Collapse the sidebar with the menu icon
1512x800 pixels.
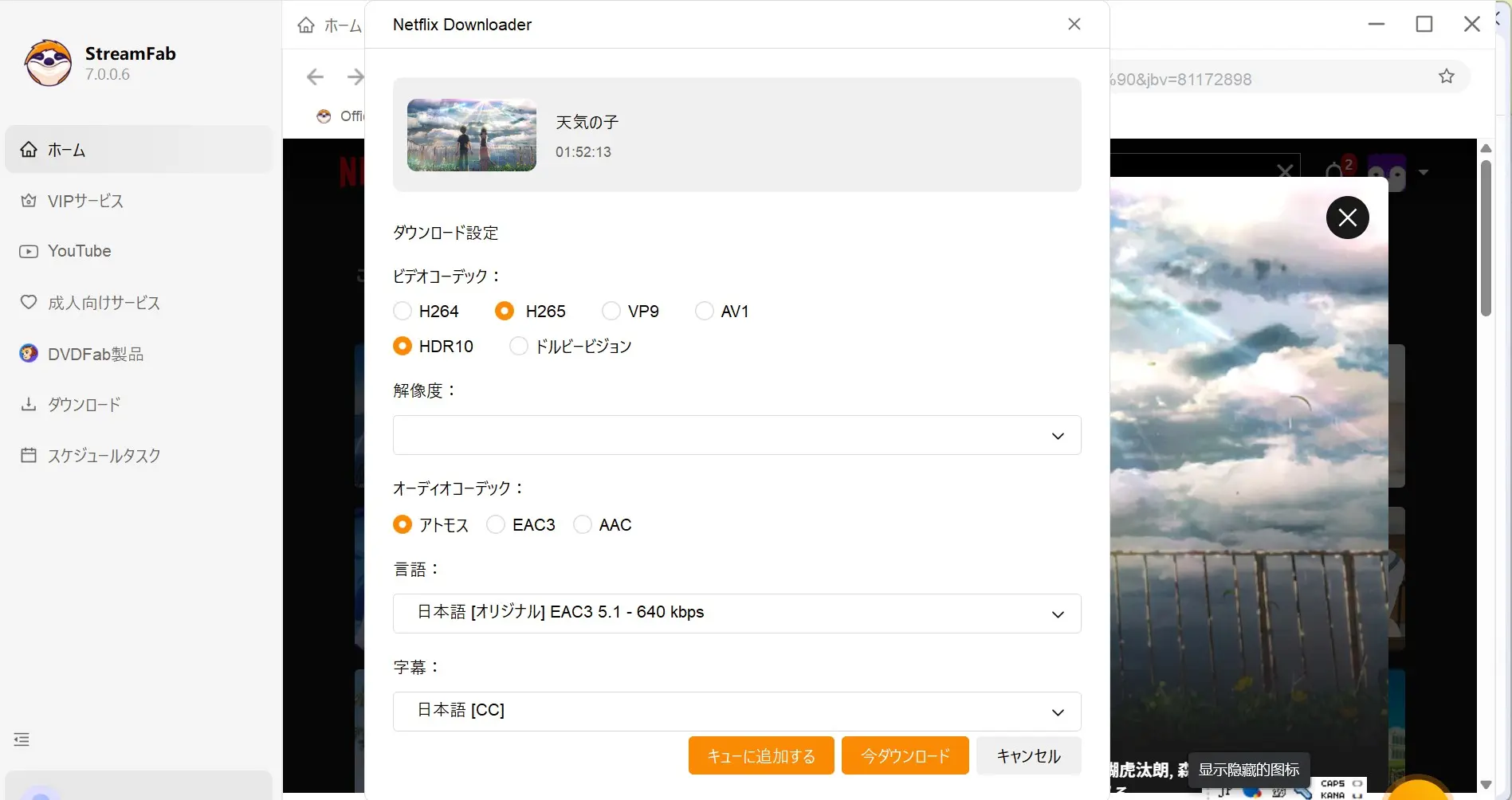[x=22, y=739]
